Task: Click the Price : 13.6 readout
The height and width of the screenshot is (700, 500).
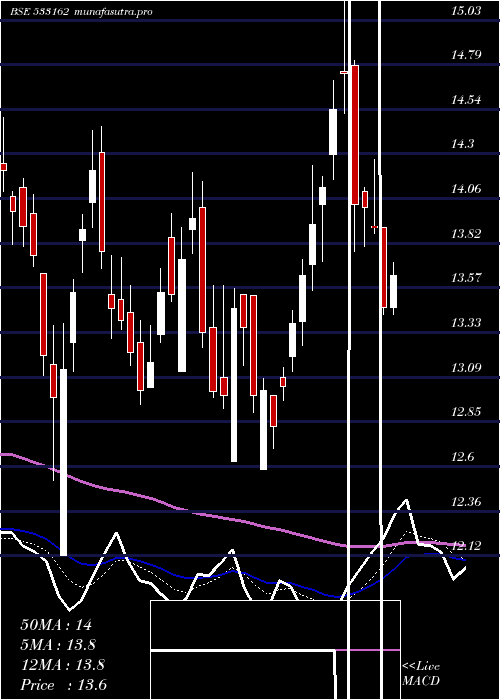Action: tap(64, 685)
